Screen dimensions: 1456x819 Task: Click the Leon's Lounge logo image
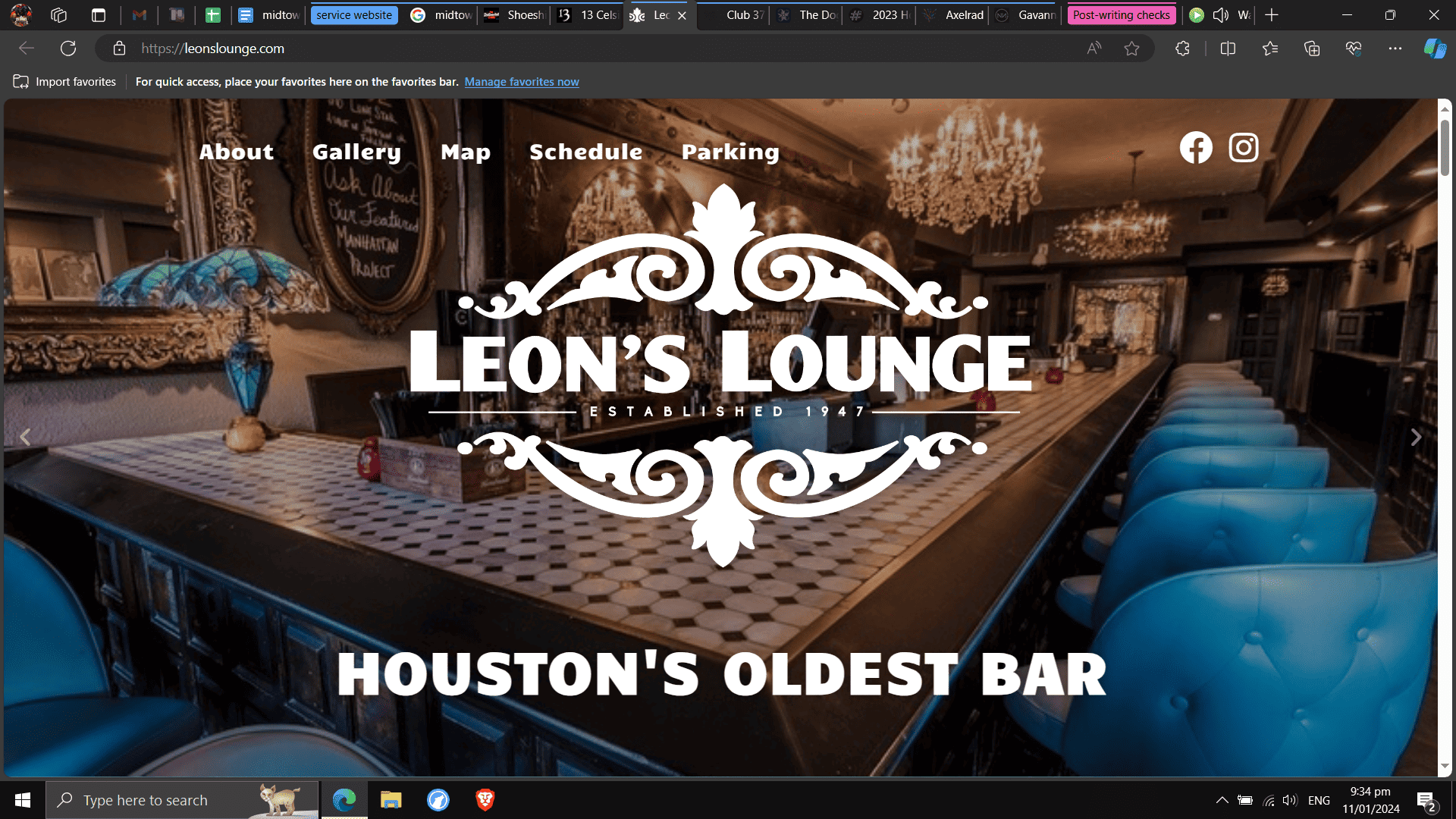(x=723, y=375)
